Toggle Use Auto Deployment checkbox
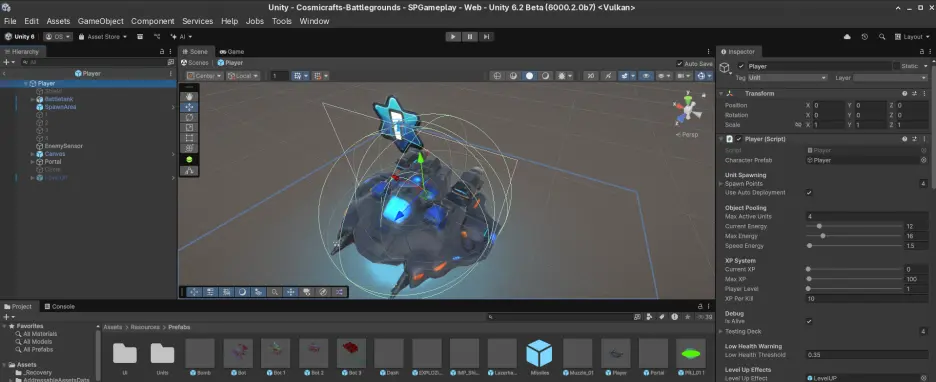The width and height of the screenshot is (936, 382). [809, 193]
